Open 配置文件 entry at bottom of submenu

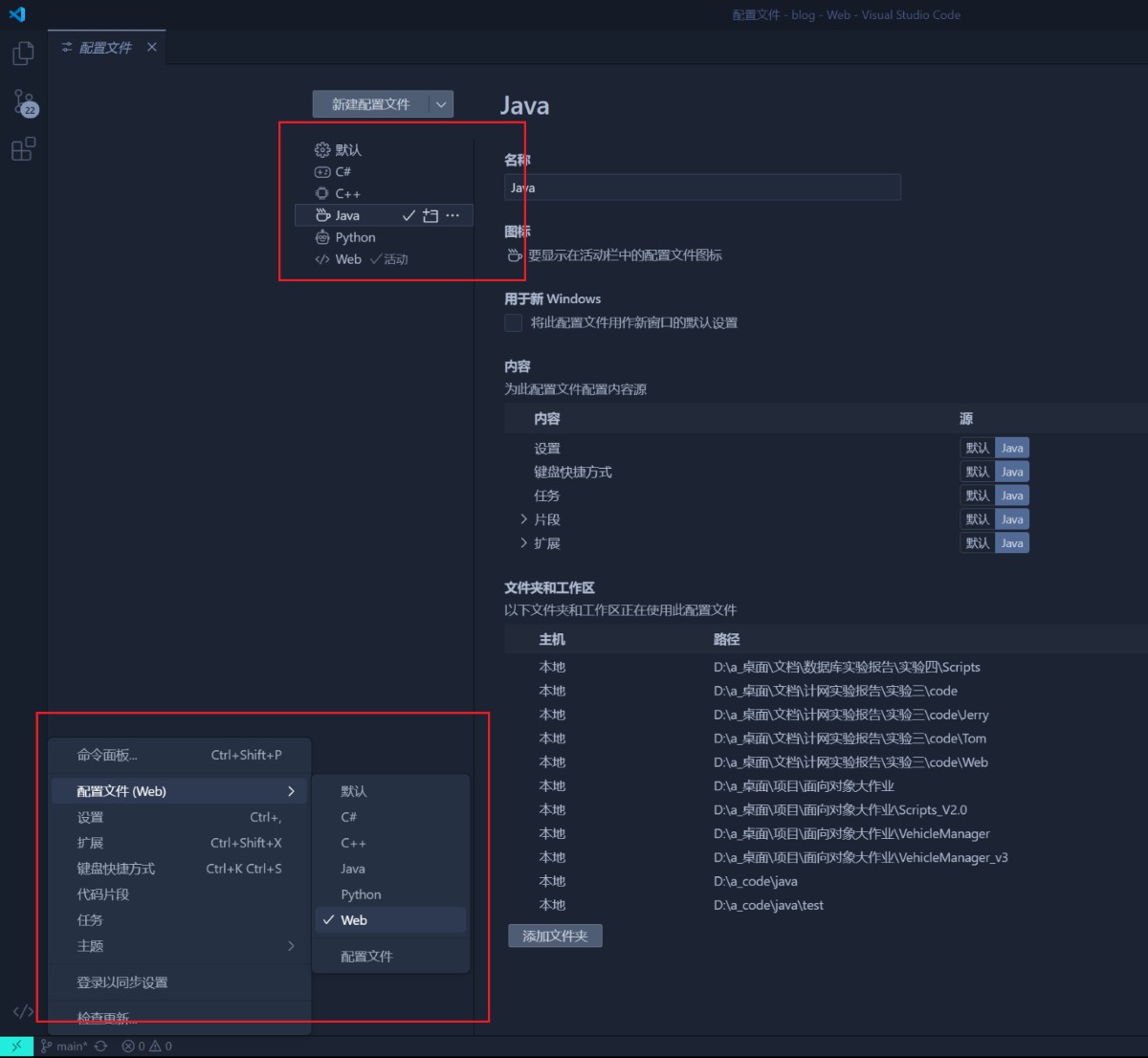point(390,957)
